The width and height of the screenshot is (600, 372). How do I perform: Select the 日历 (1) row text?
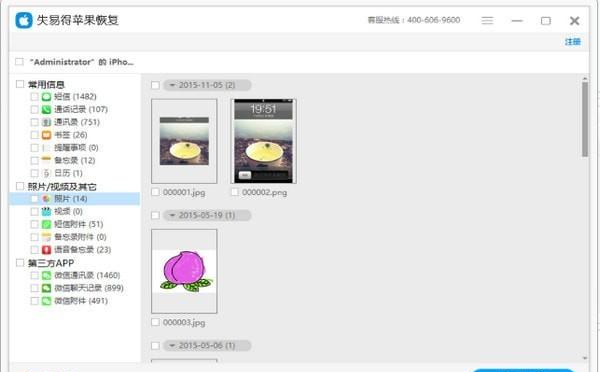[x=68, y=173]
